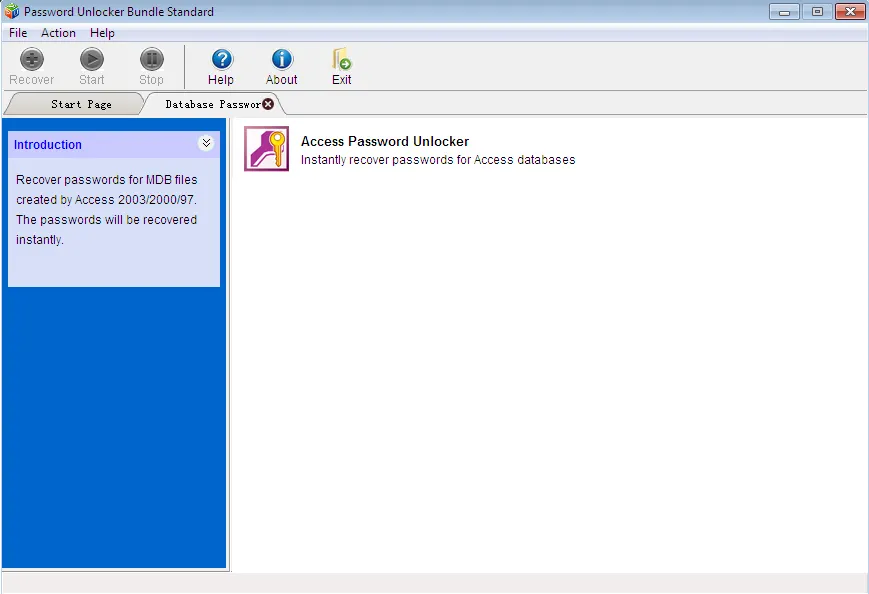
Task: Select the Start icon on the toolbar
Action: (x=91, y=59)
